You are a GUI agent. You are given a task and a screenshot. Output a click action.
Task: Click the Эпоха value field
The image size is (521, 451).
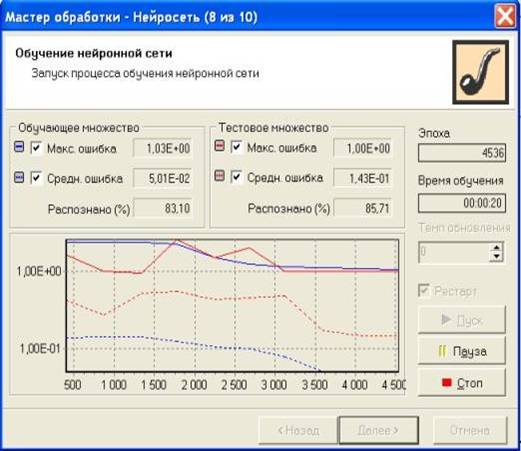pyautogui.click(x=462, y=153)
